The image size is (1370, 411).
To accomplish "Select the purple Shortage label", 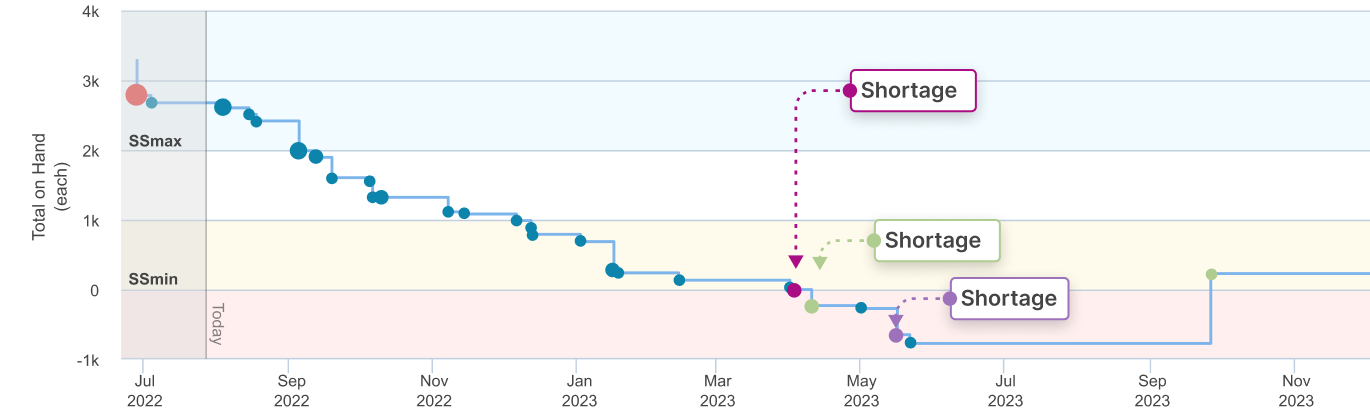I will click(x=1008, y=298).
